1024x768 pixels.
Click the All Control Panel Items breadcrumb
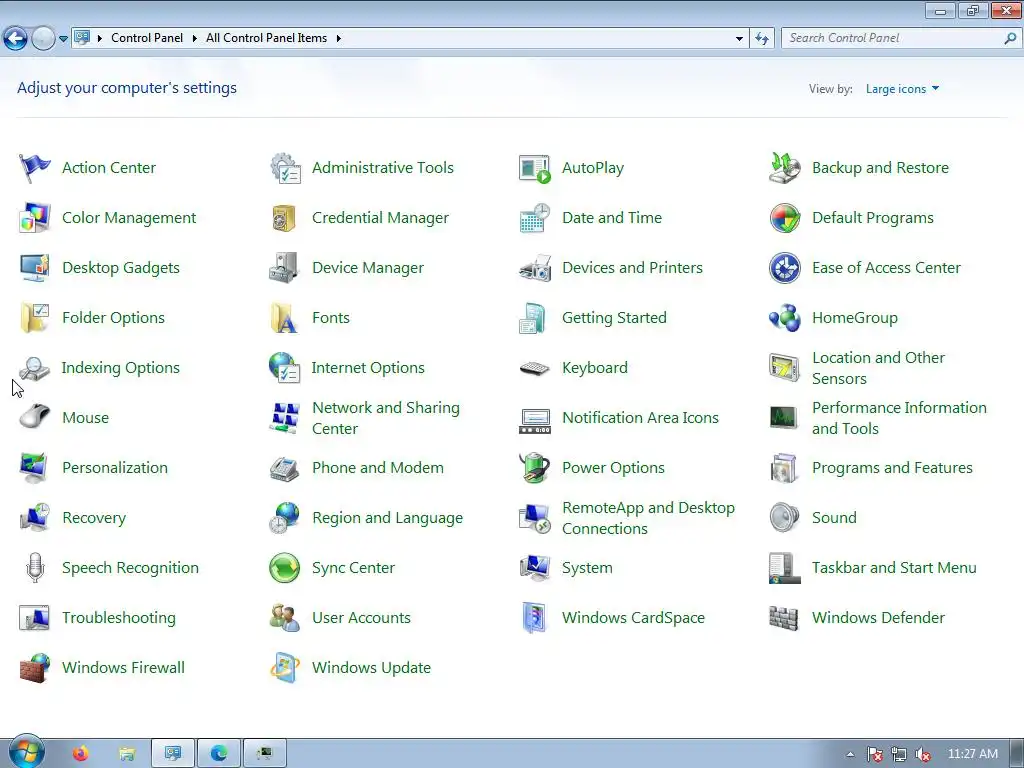tap(266, 38)
